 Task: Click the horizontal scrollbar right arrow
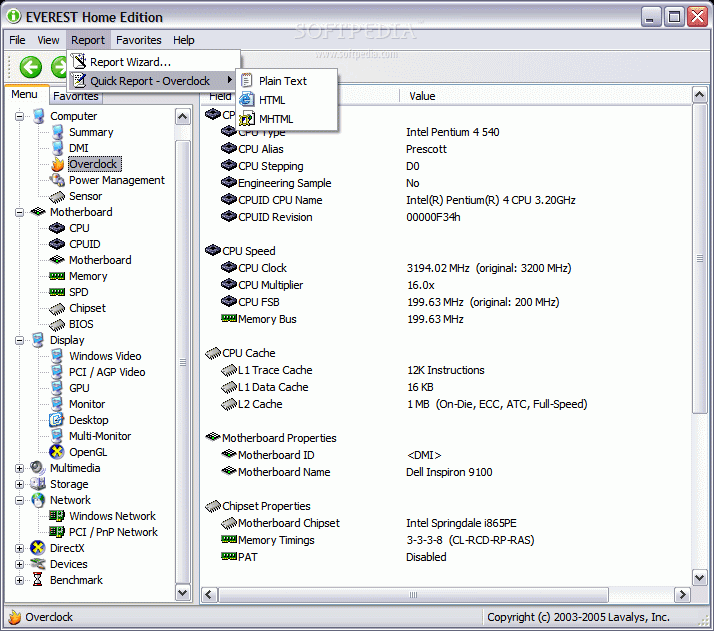[x=682, y=595]
